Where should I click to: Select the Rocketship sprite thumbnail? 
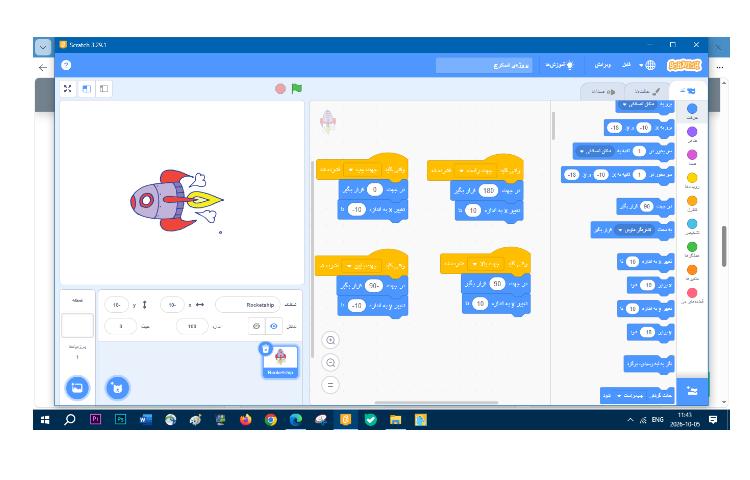(280, 362)
